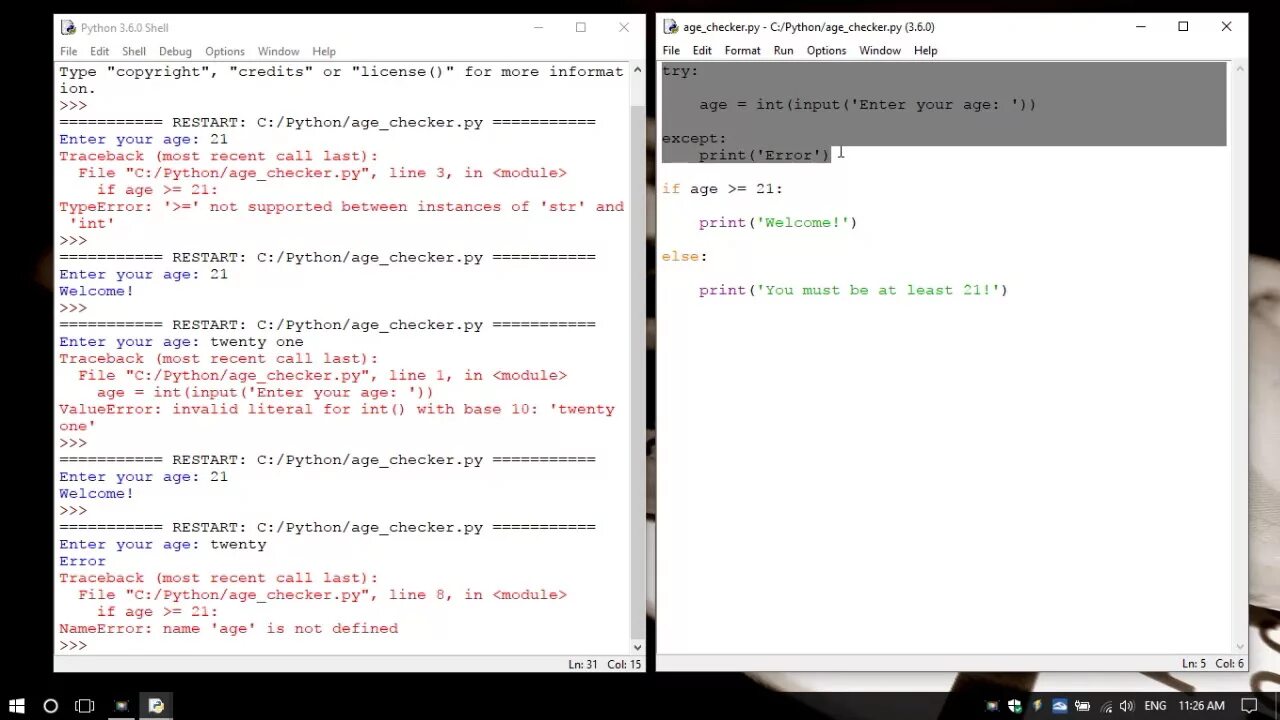Open the Wi-Fi network tray icon
1280x720 pixels.
coord(1104,705)
